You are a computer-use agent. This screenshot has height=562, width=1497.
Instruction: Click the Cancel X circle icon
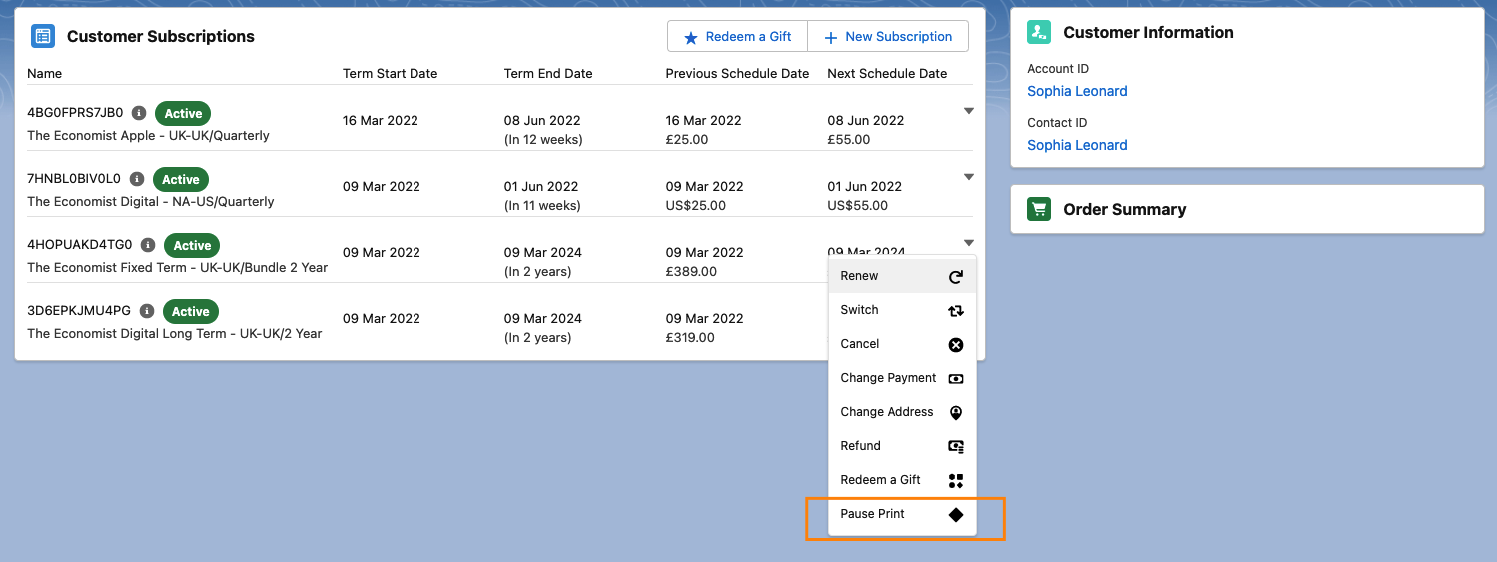[956, 345]
